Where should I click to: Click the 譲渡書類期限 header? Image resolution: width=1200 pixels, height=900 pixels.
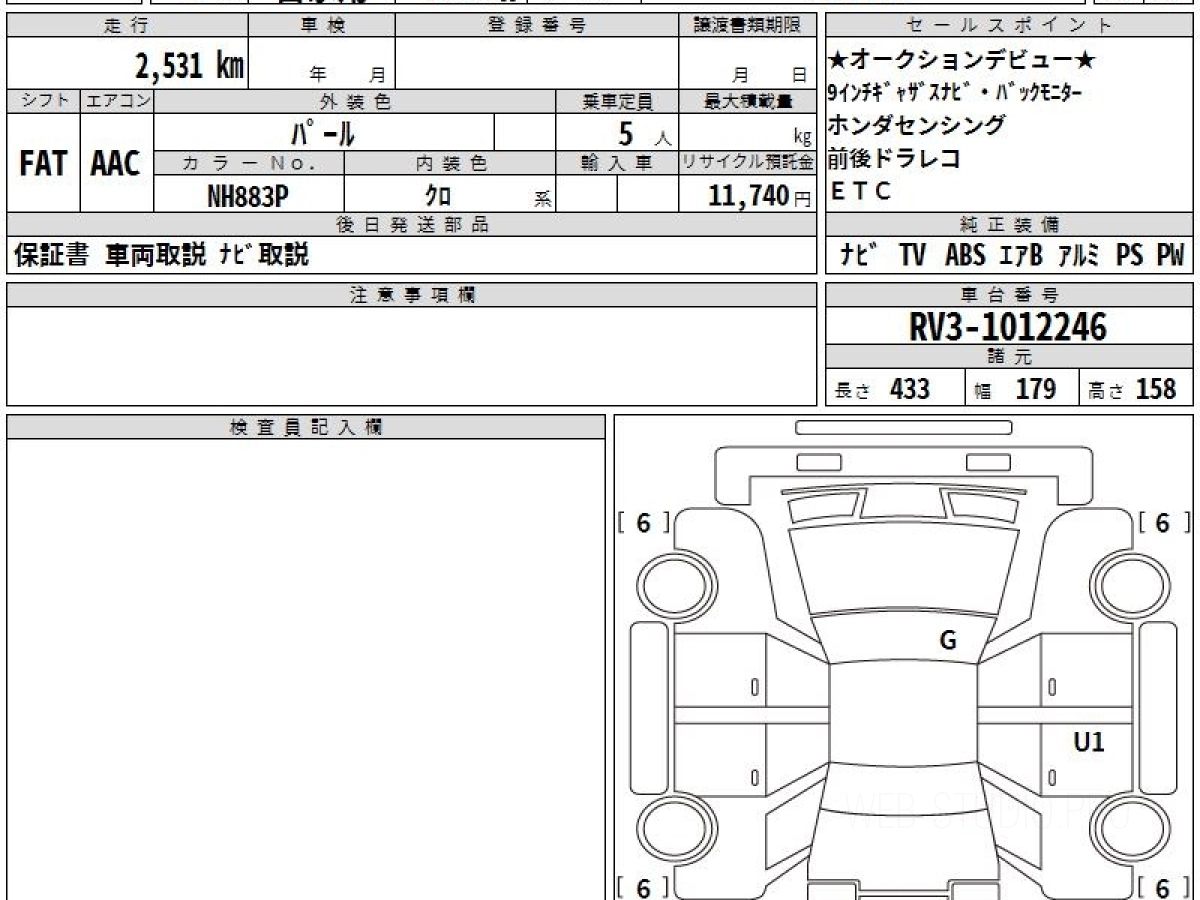click(748, 26)
